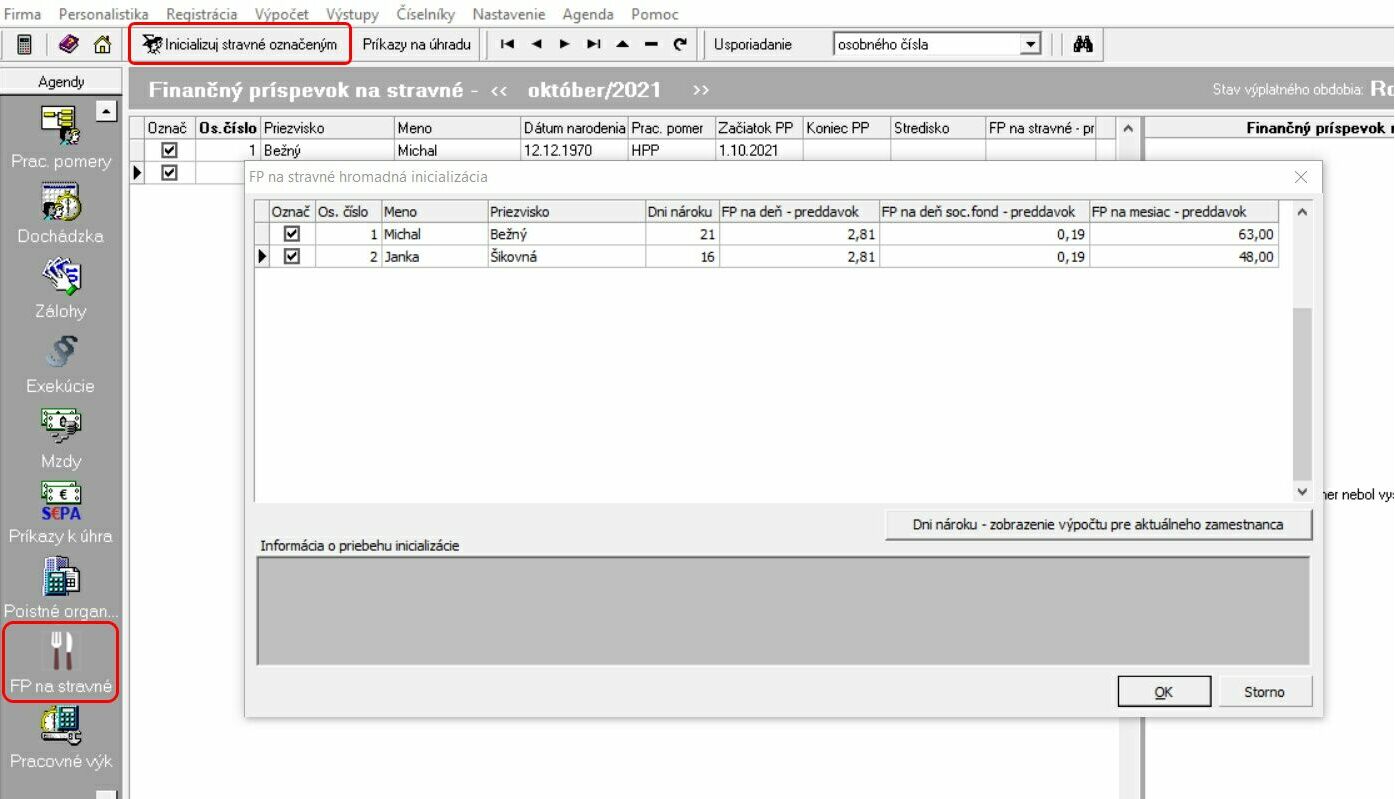Screen dimensions: 1395x799
Task: Open the Nastavenie menu
Action: (509, 14)
